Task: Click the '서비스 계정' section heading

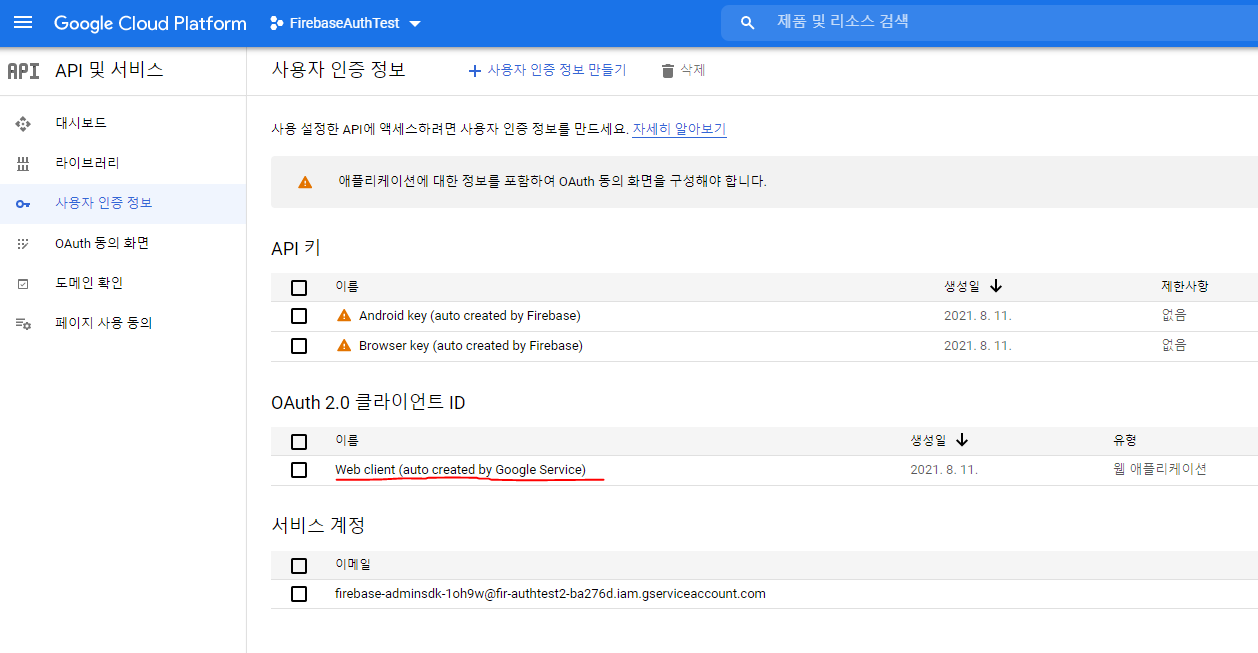Action: coord(318,525)
